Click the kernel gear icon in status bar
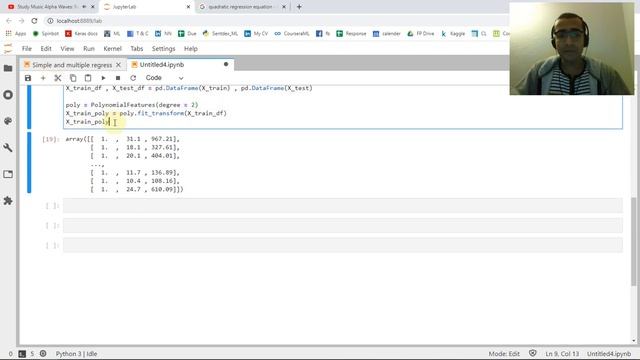The image size is (640, 360). [43, 354]
